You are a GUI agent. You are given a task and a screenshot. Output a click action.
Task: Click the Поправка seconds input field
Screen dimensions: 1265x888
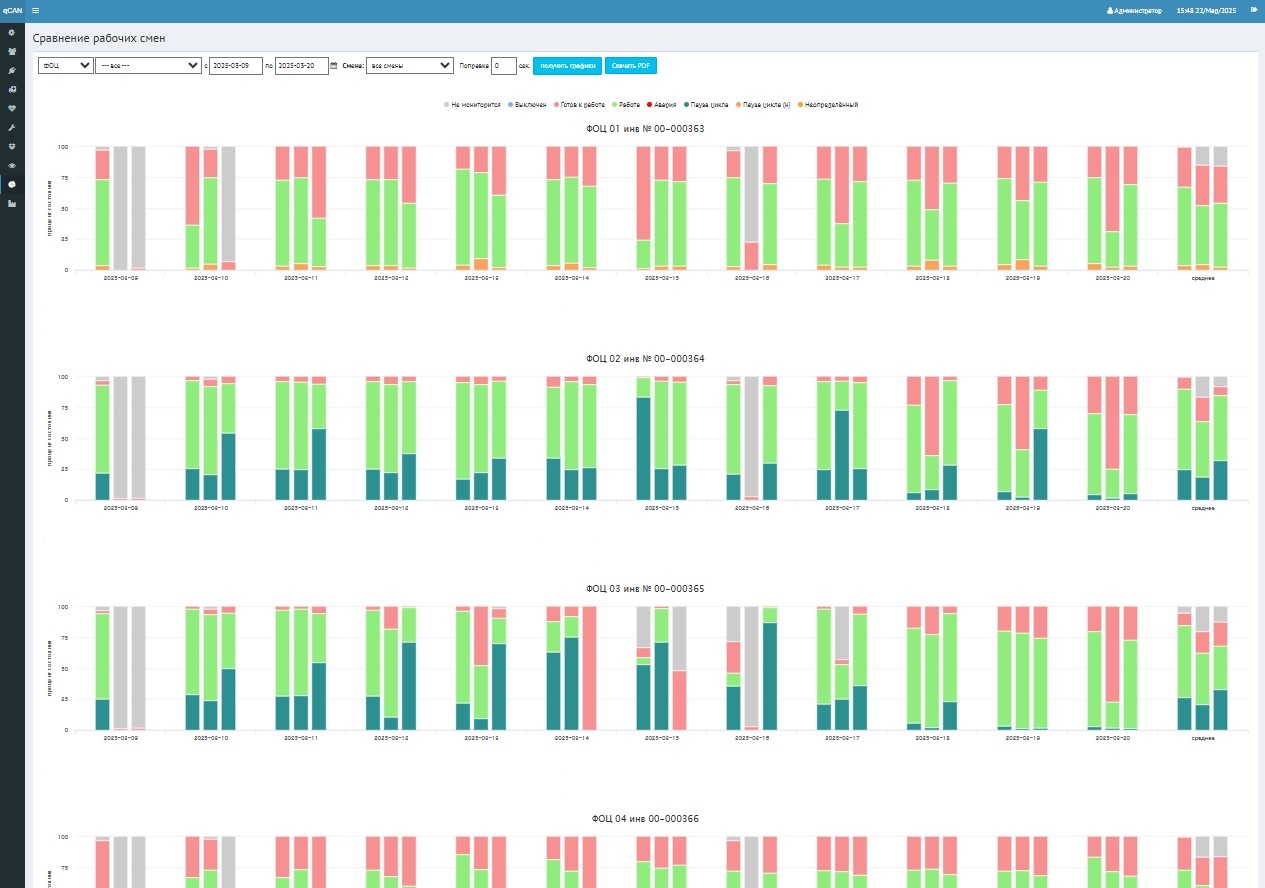coord(504,66)
